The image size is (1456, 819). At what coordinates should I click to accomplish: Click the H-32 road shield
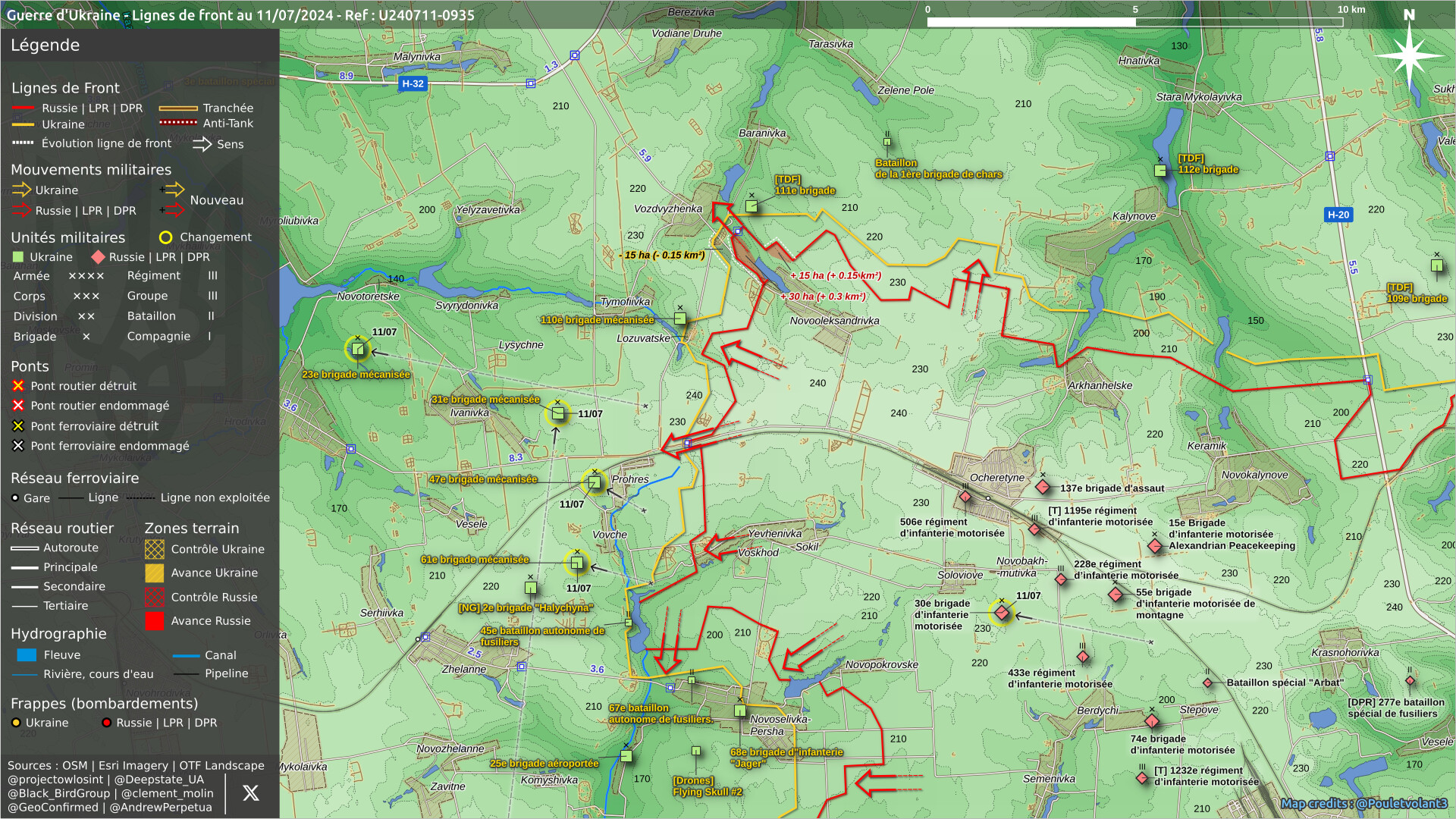pos(413,83)
